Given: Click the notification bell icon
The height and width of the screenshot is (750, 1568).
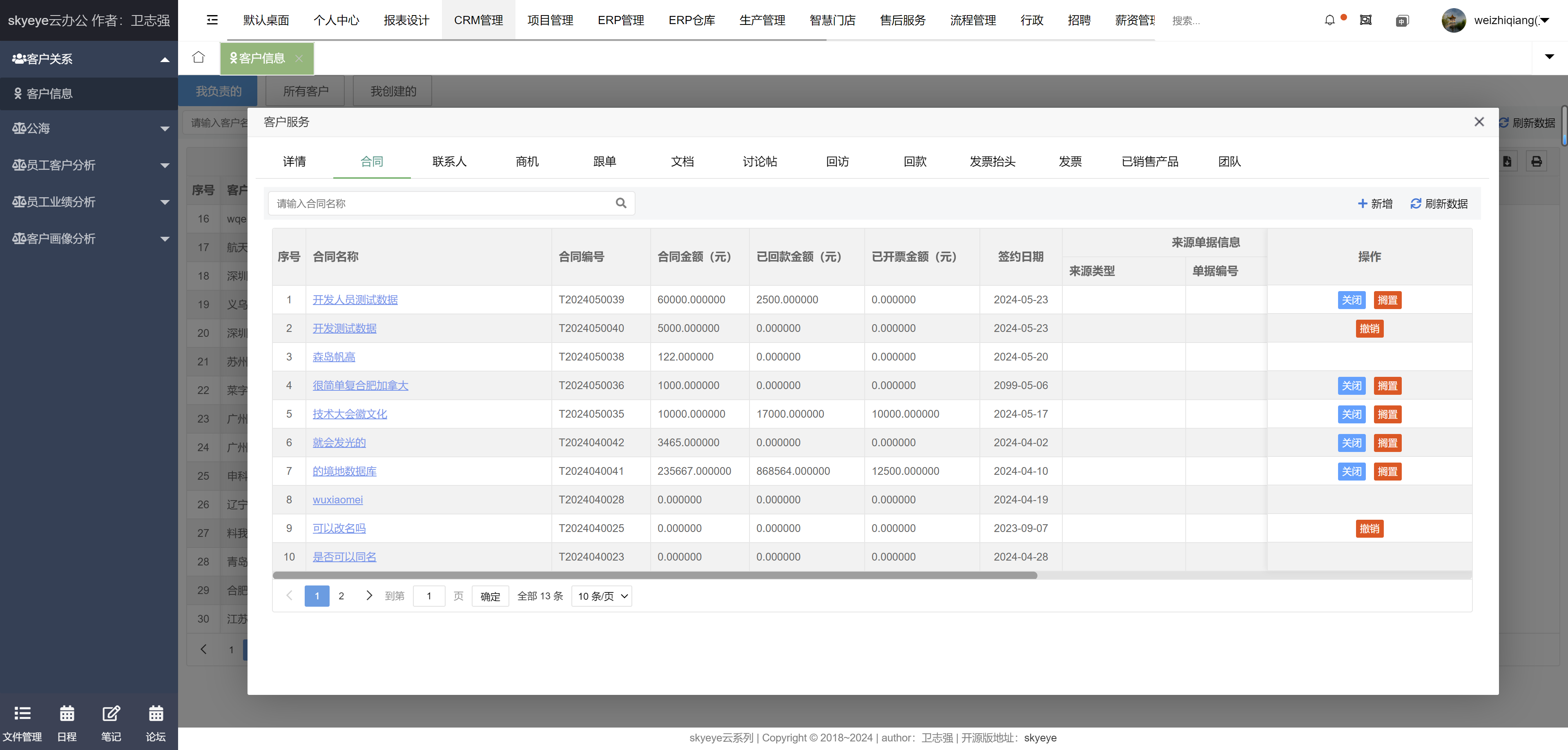Looking at the screenshot, I should pos(1329,20).
